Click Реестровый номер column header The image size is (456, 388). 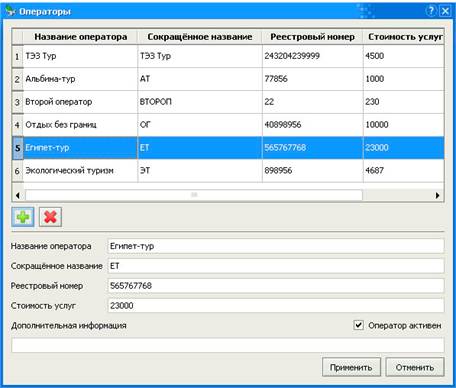(x=312, y=37)
